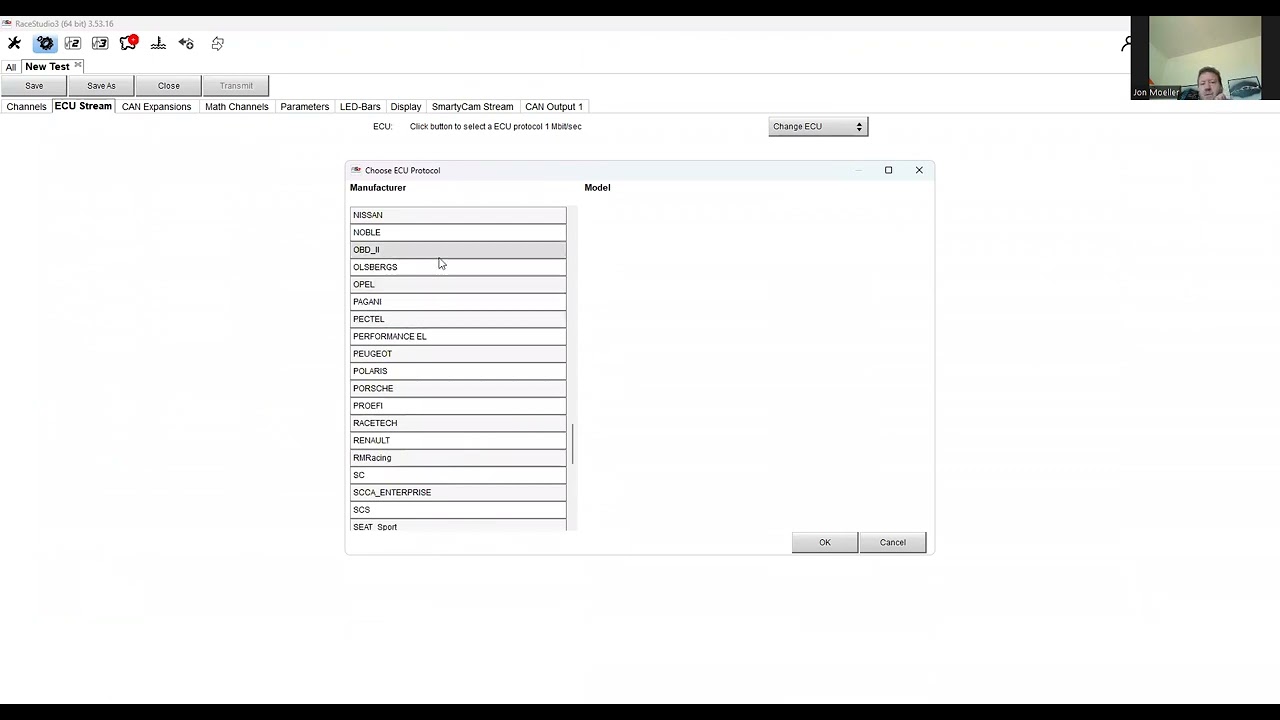Click the Transmit button

(x=236, y=86)
